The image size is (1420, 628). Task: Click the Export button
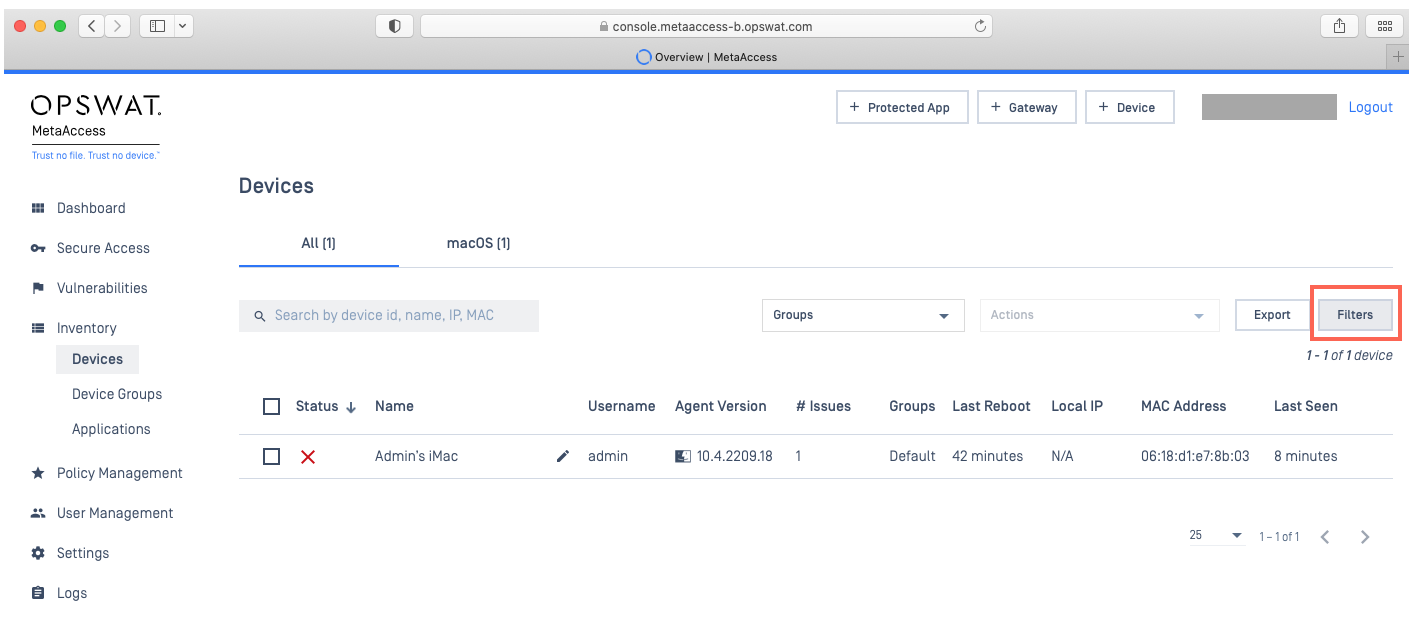point(1272,315)
